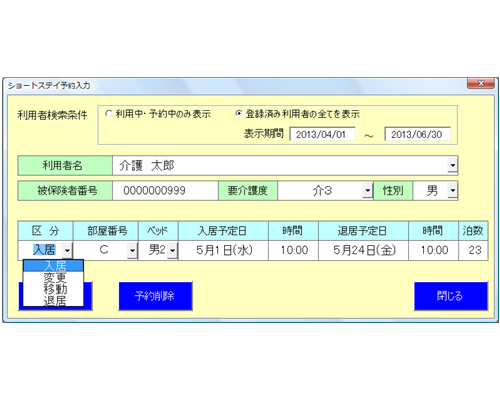Click the 退居予定日 cell 5月24日(金)
Image resolution: width=500 pixels, height=400 pixels.
click(x=364, y=250)
